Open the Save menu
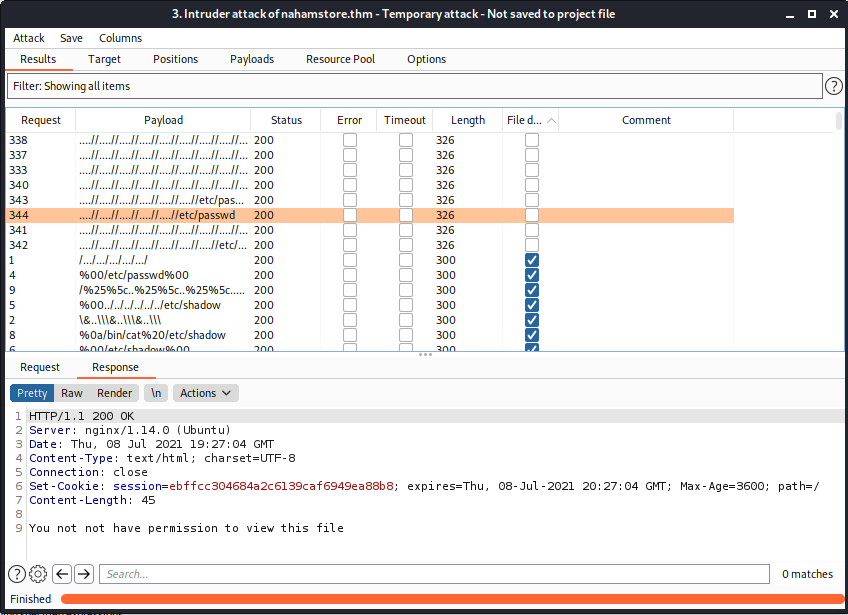Screen dimensions: 848x615 [71, 38]
